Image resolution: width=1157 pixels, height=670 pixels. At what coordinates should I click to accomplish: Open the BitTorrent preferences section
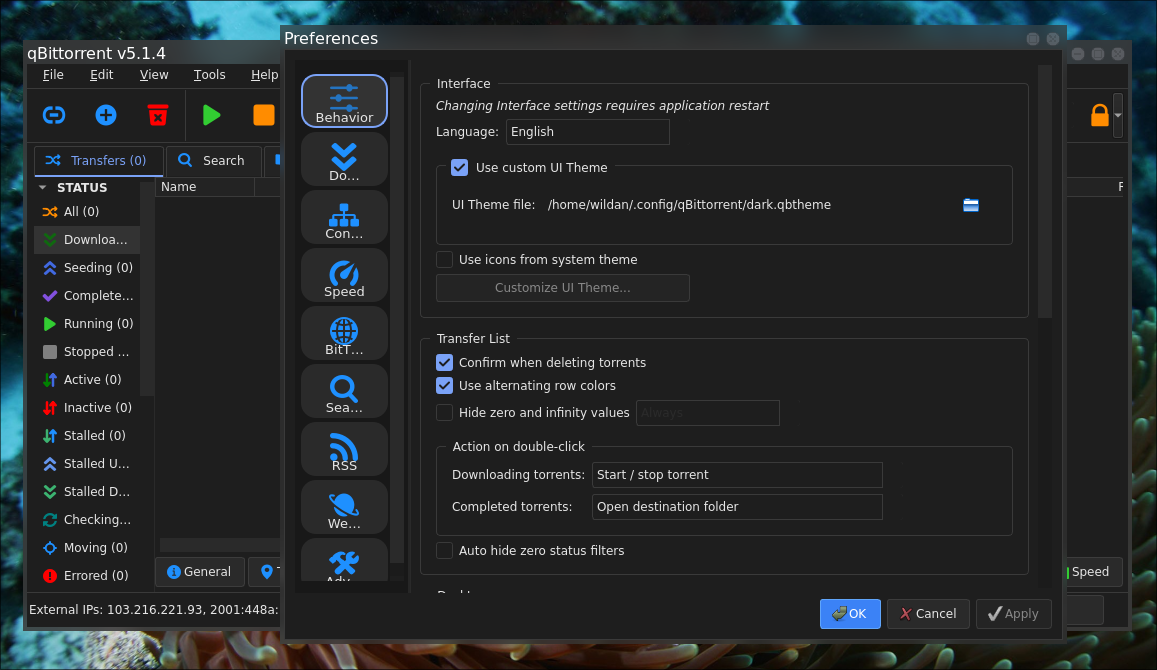(344, 333)
